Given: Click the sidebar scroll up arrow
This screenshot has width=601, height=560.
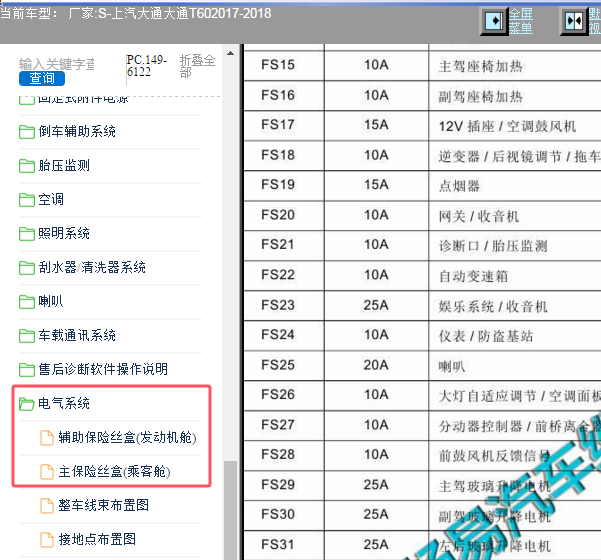Looking at the screenshot, I should pos(230,53).
